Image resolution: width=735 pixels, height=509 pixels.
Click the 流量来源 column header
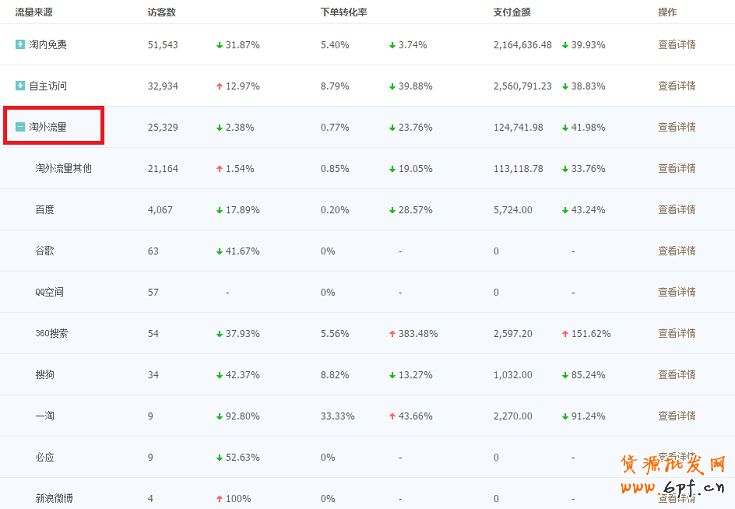coord(34,12)
